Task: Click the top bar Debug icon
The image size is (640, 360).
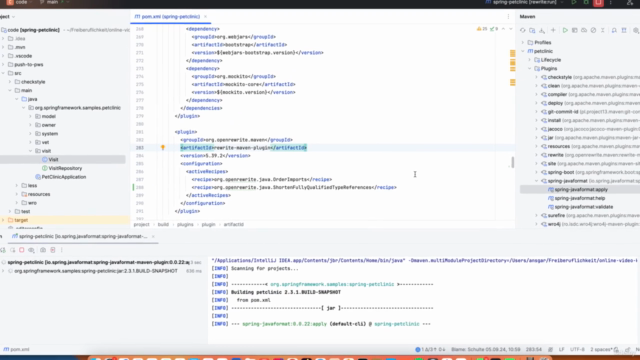Action: (x=586, y=2)
